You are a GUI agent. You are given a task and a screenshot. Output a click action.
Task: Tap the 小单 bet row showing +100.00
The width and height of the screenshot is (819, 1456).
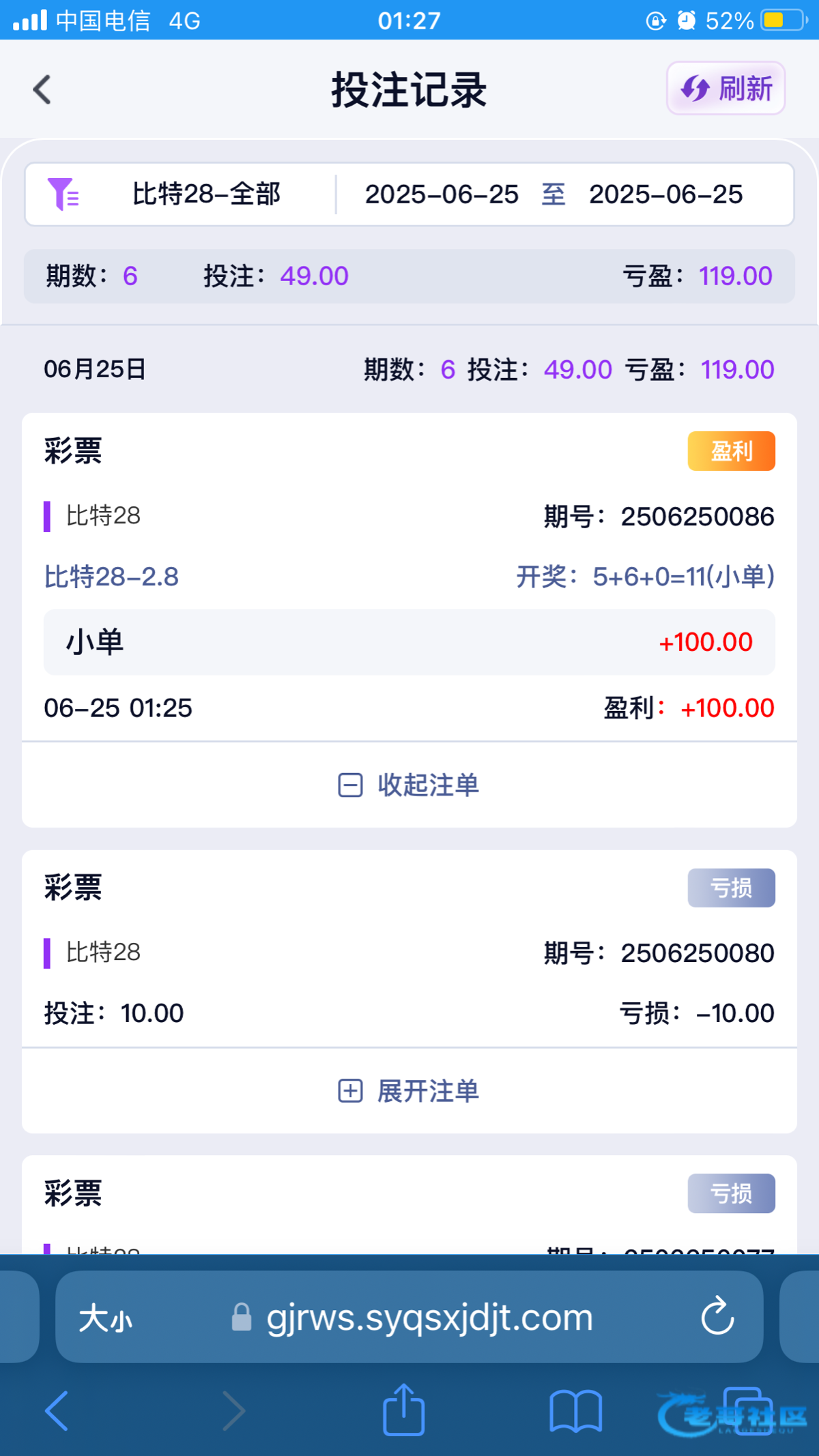click(x=409, y=642)
